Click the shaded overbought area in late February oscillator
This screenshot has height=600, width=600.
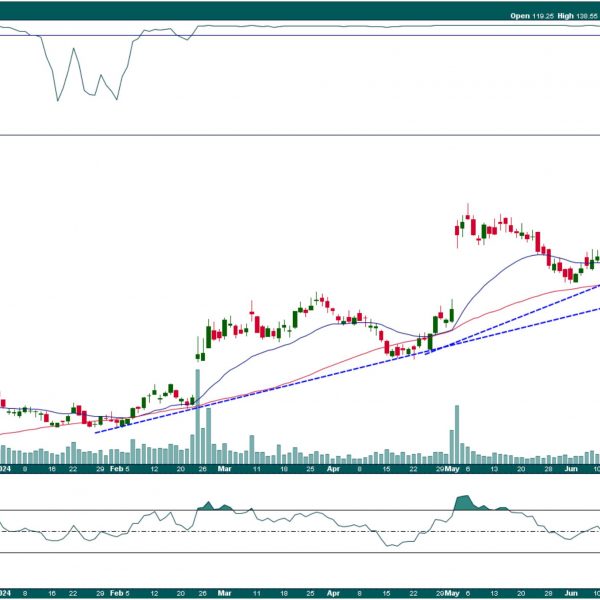tap(209, 506)
